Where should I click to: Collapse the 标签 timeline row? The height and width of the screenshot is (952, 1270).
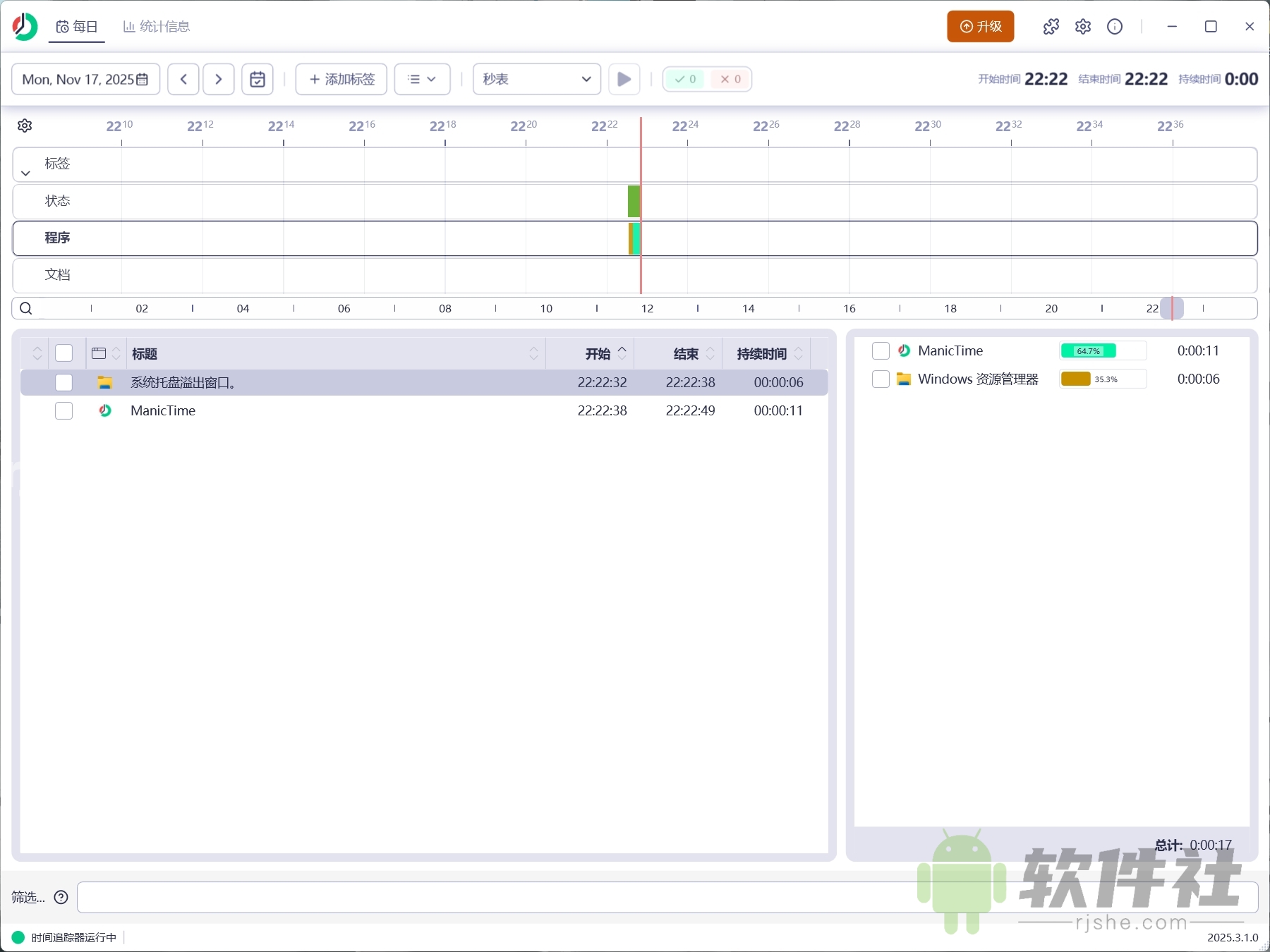[25, 171]
